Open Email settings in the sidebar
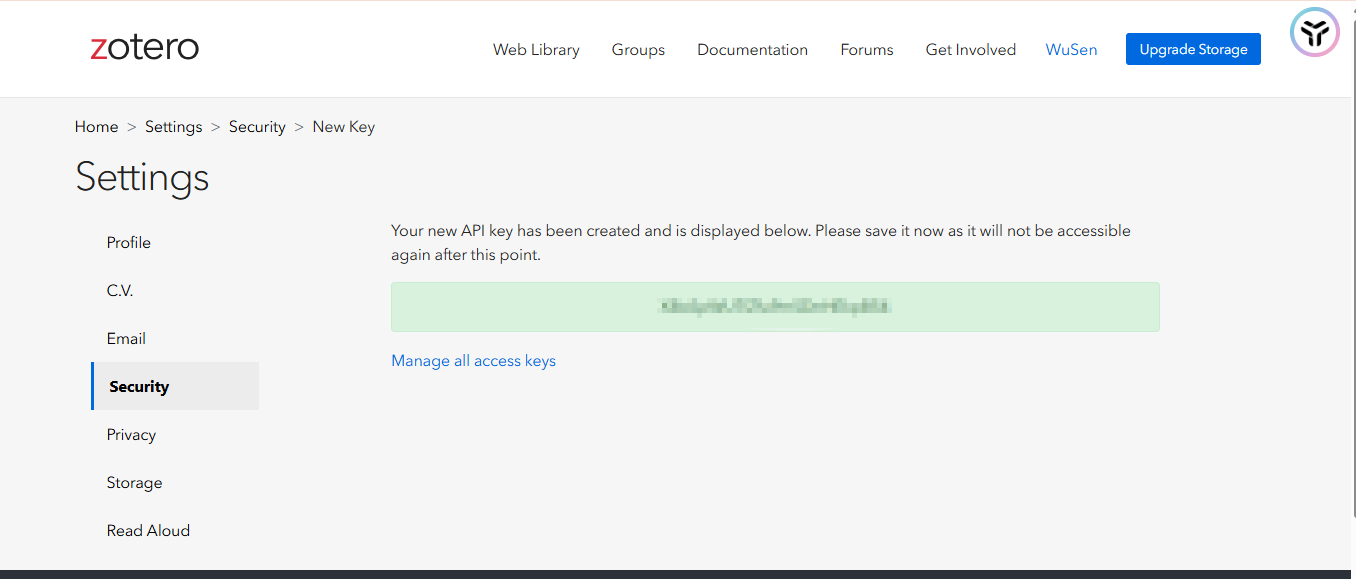 (x=126, y=338)
